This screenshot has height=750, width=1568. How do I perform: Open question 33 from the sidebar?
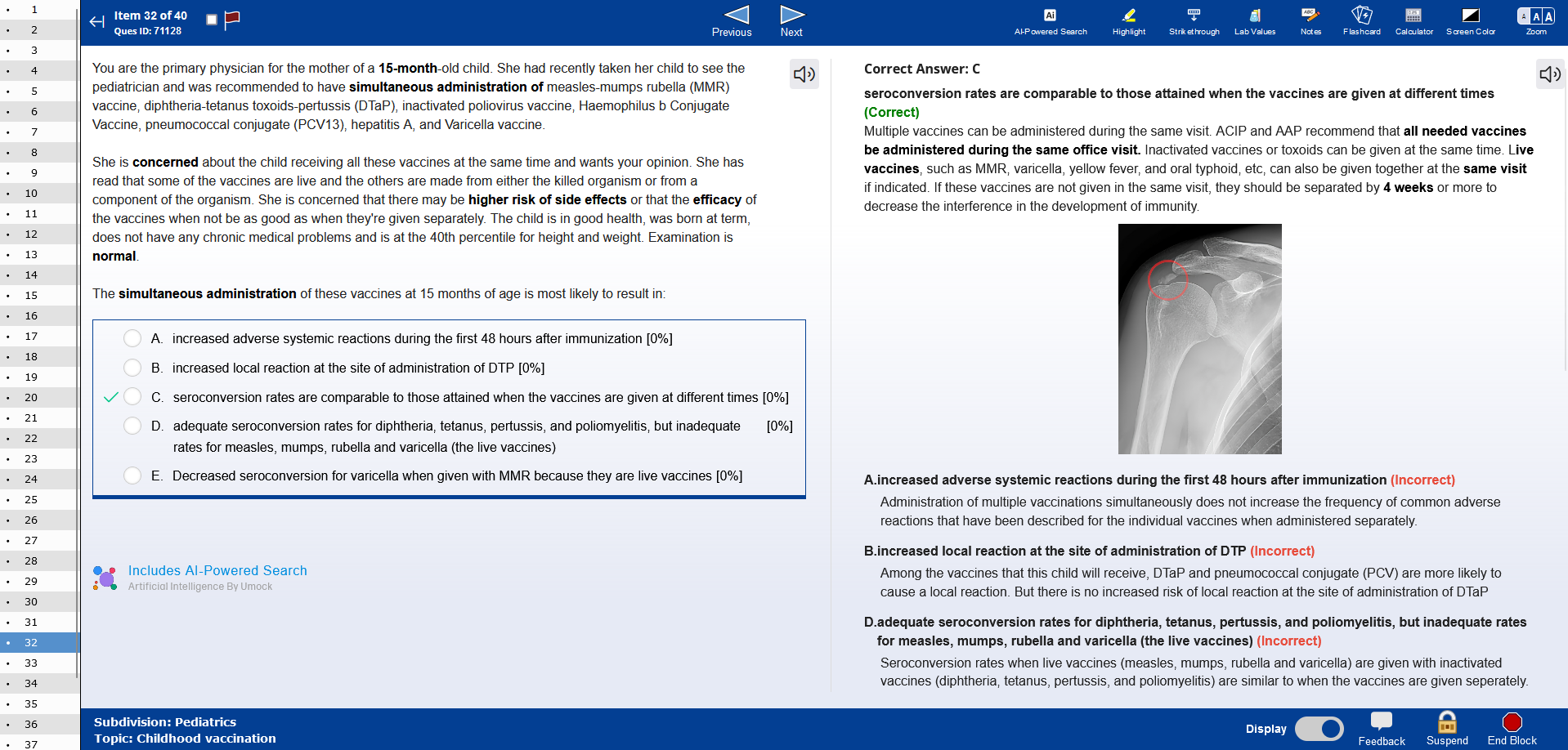coord(31,663)
